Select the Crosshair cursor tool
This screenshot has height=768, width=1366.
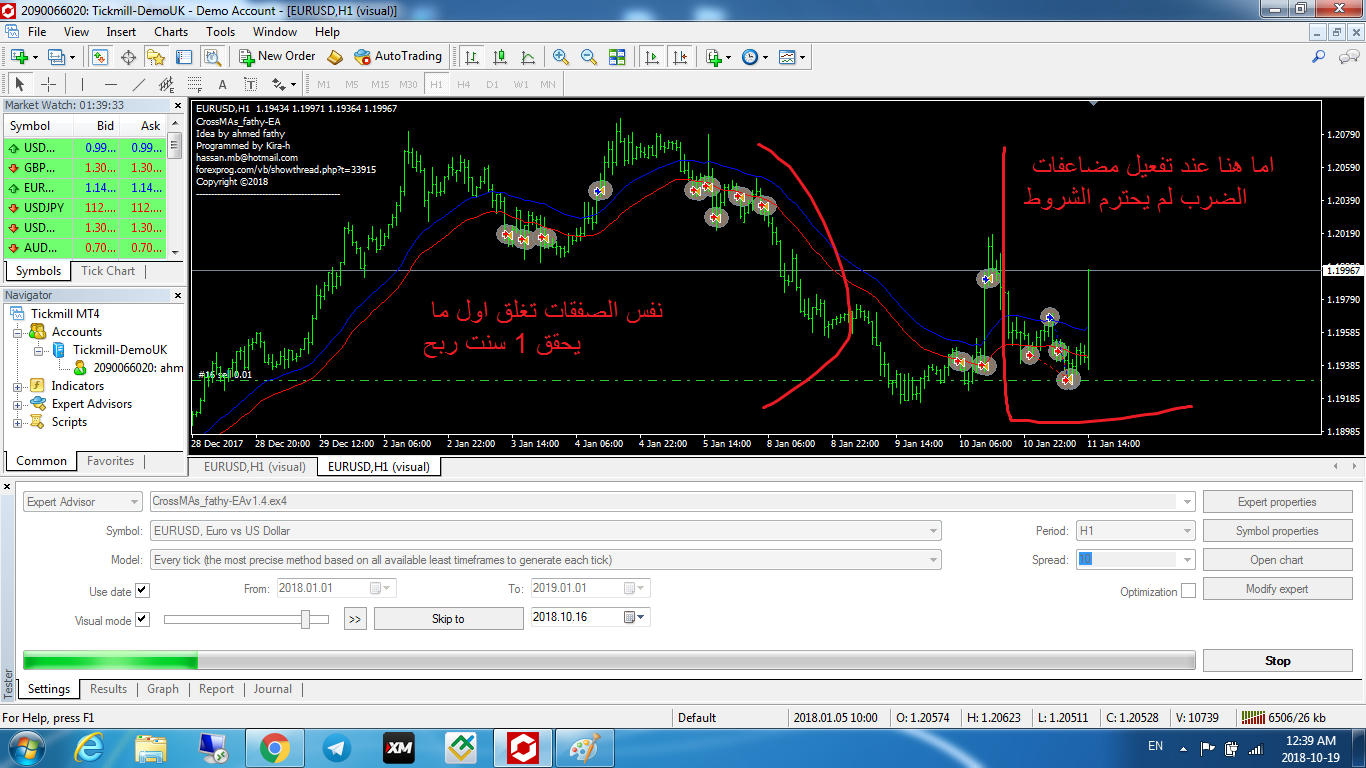(x=47, y=84)
